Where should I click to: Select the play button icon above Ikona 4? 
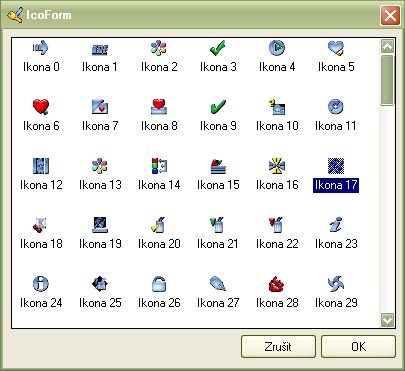click(x=277, y=48)
